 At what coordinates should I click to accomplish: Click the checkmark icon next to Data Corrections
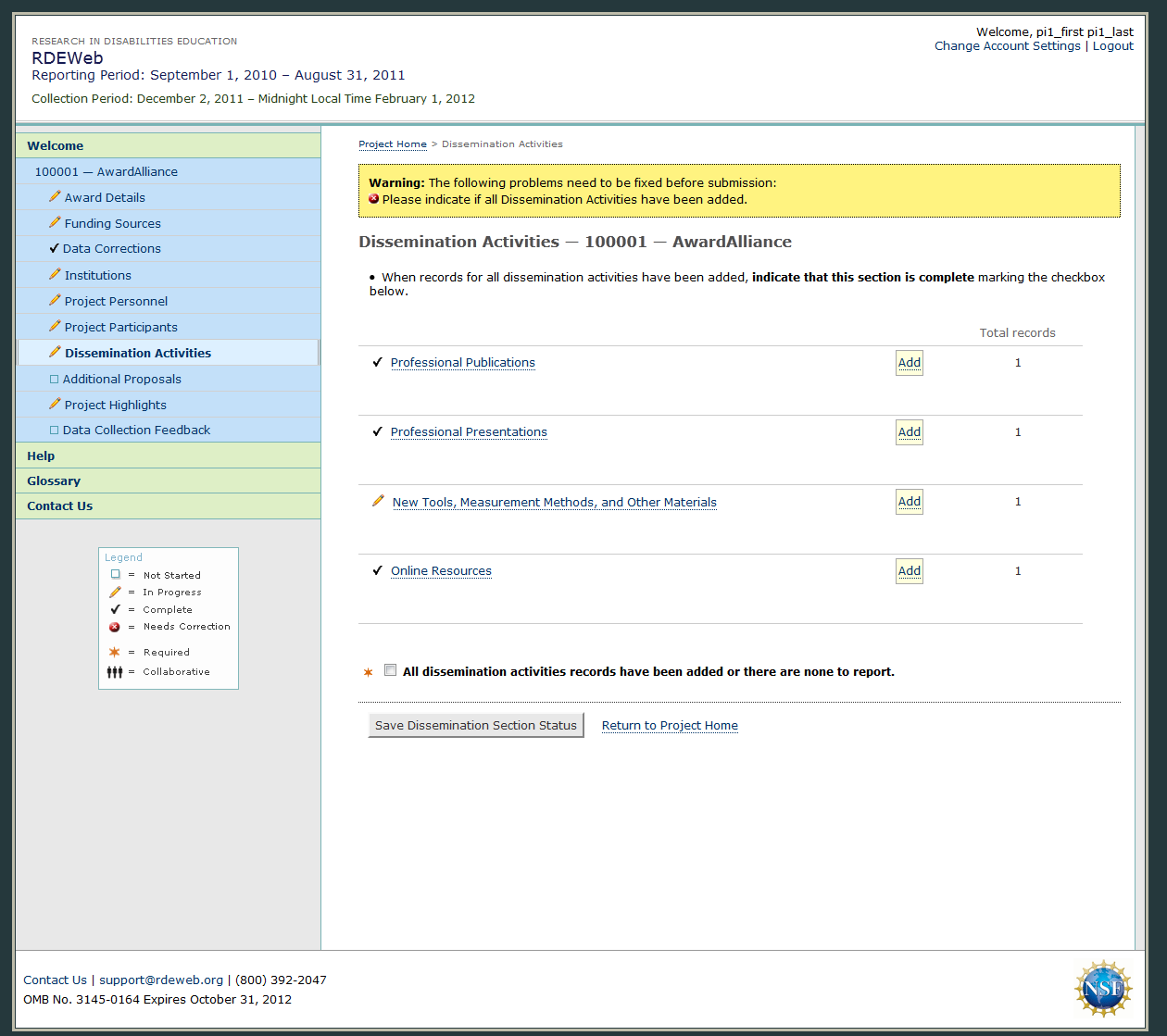(x=54, y=248)
